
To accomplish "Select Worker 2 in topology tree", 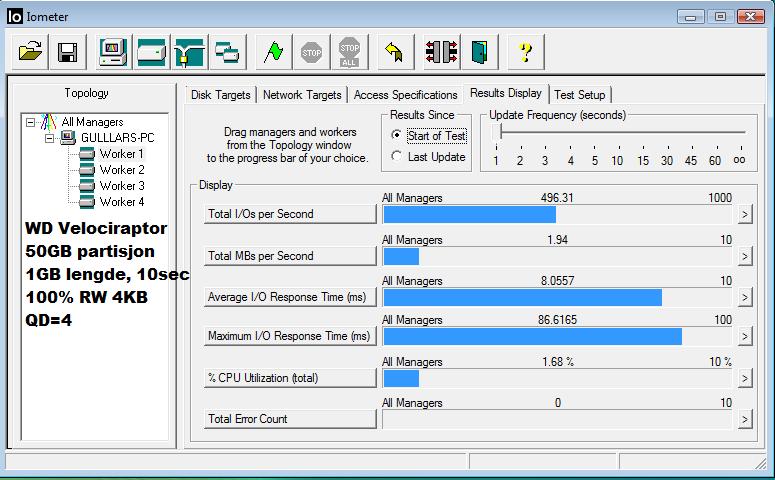I will tap(122, 170).
